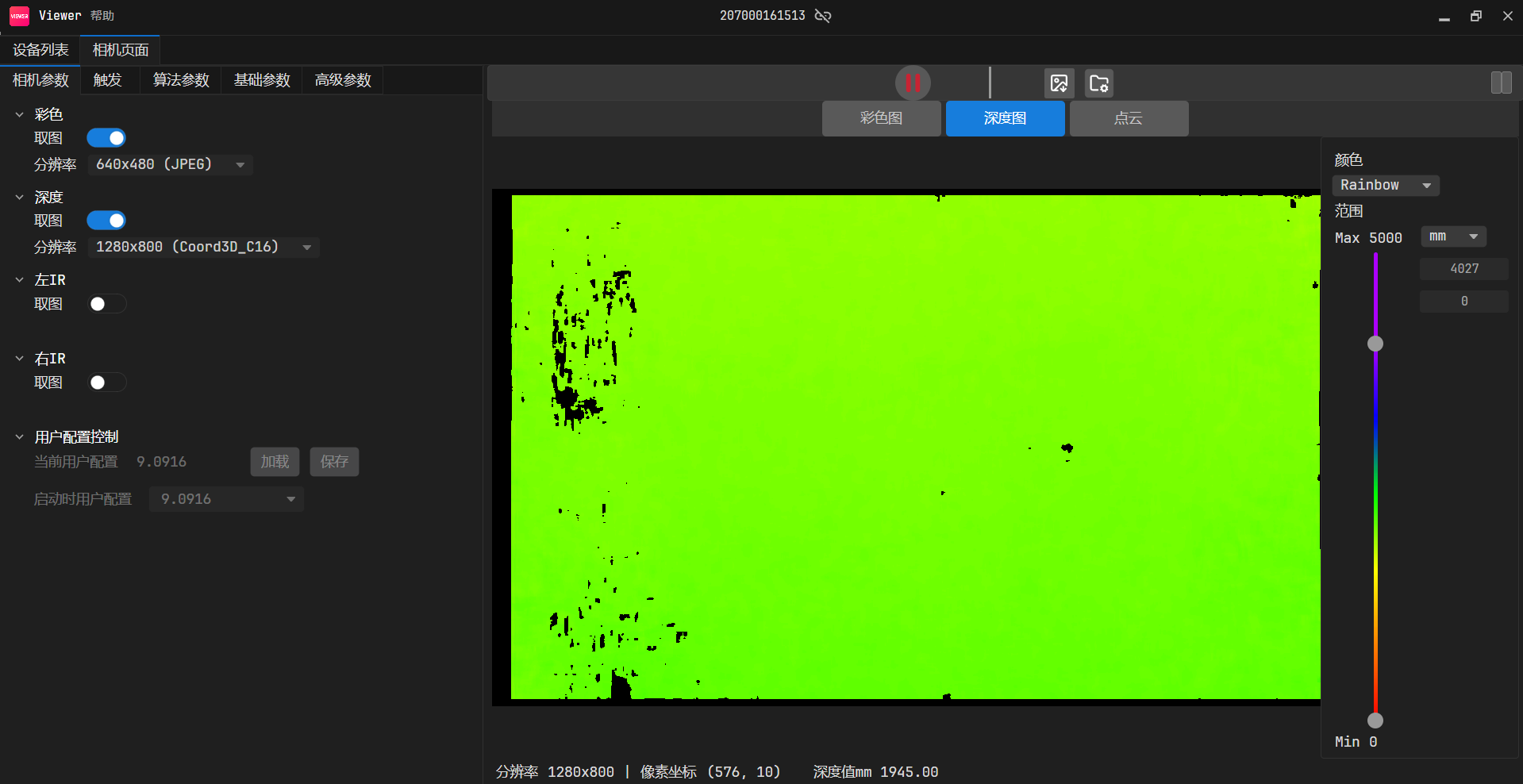The image size is (1523, 784).
Task: Click the Max 5000 range label
Action: point(1368,238)
